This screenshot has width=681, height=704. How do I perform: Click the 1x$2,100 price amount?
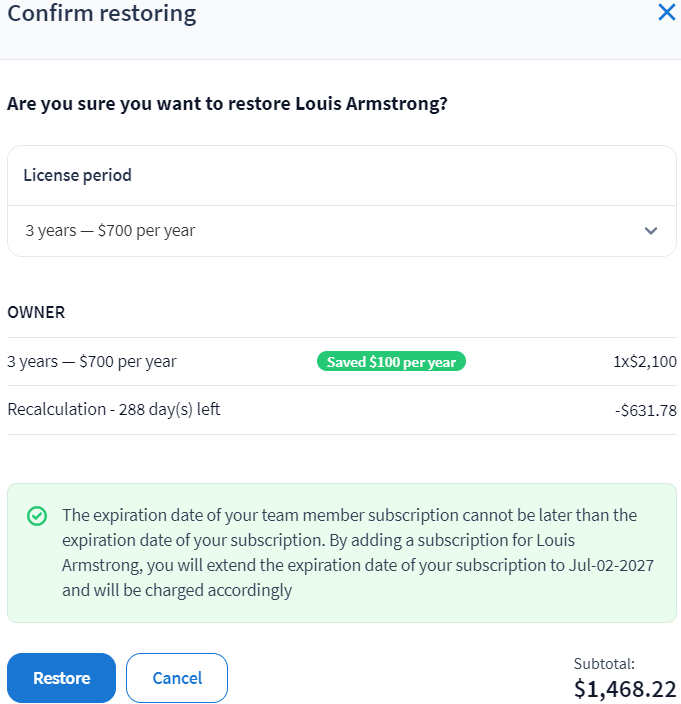(x=645, y=362)
